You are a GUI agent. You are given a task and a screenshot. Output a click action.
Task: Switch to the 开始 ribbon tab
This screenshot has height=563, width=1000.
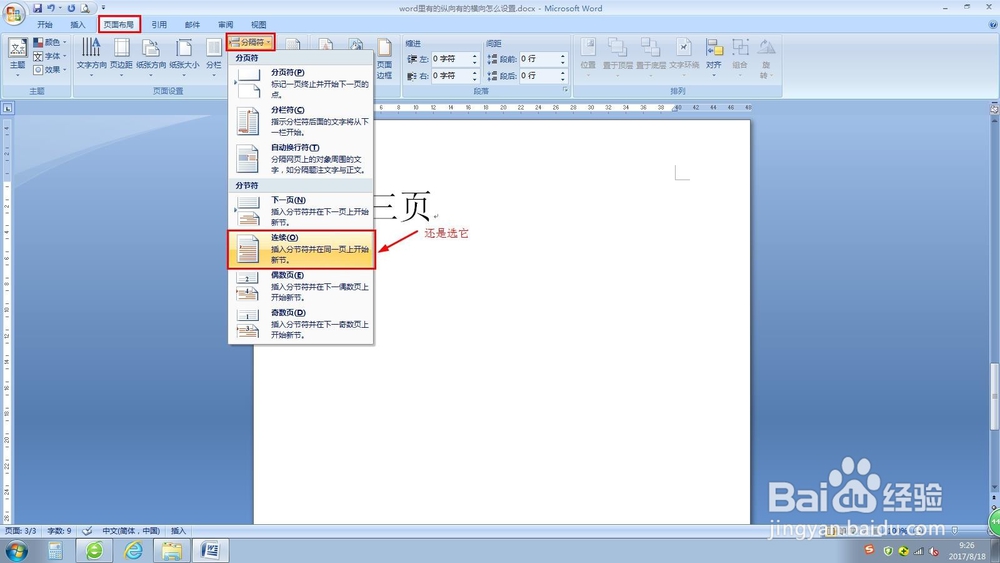(x=45, y=25)
